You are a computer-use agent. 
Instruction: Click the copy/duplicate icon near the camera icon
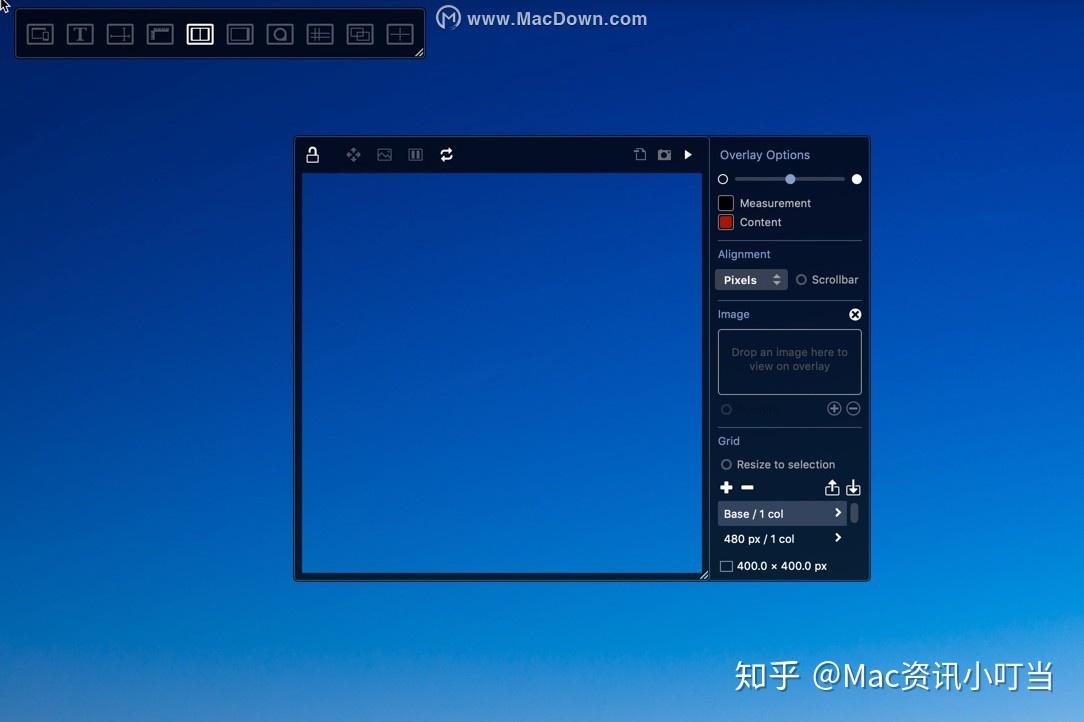click(640, 155)
